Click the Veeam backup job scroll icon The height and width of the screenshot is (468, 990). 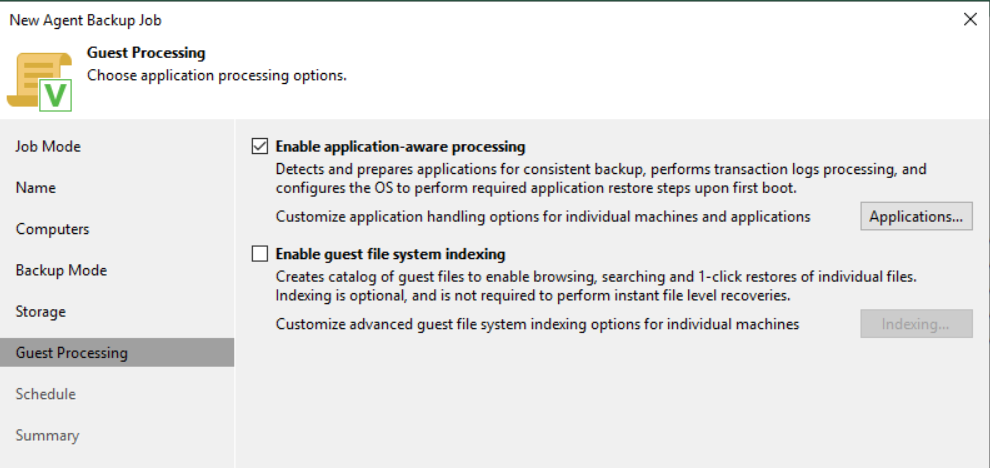pyautogui.click(x=38, y=78)
